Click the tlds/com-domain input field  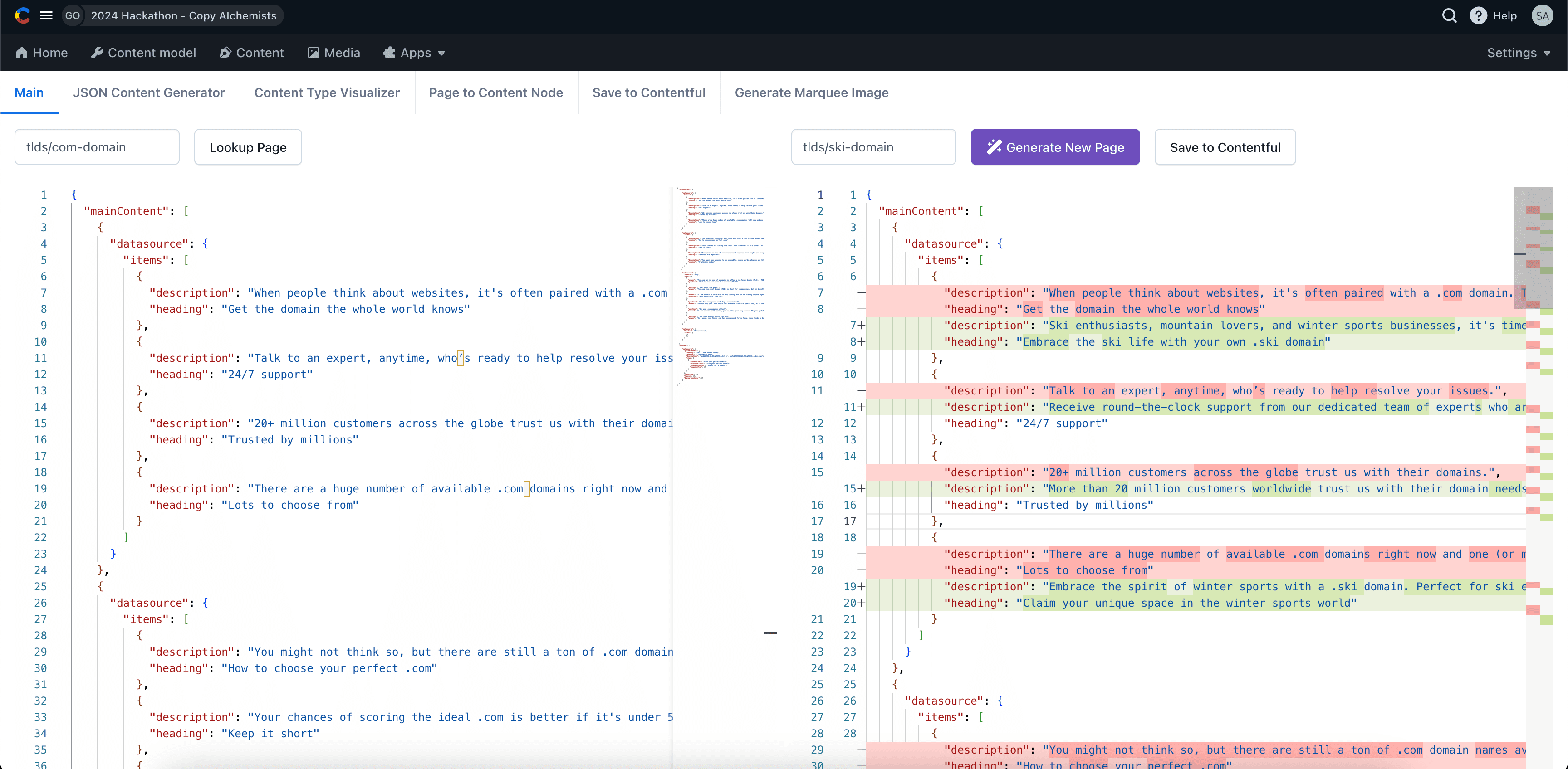tap(97, 147)
